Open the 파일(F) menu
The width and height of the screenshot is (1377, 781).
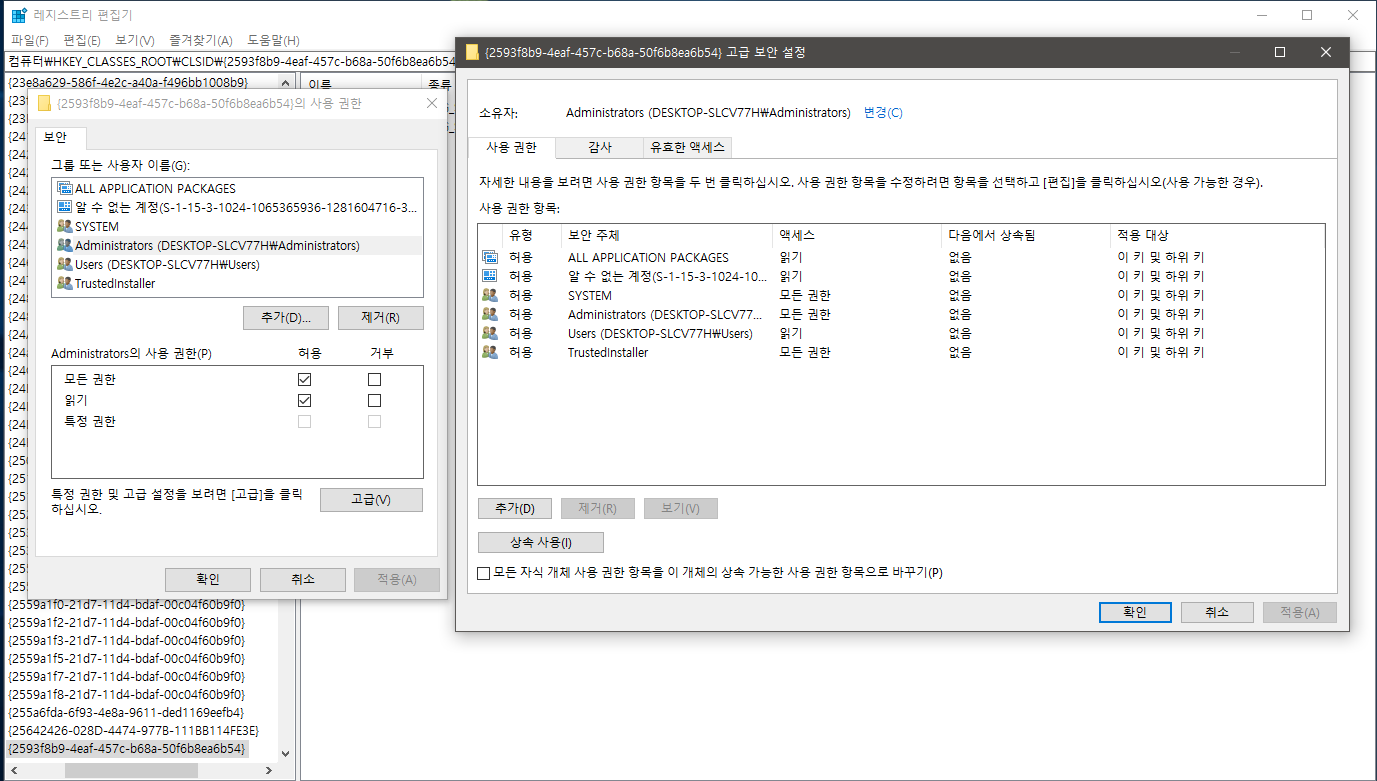(30, 40)
